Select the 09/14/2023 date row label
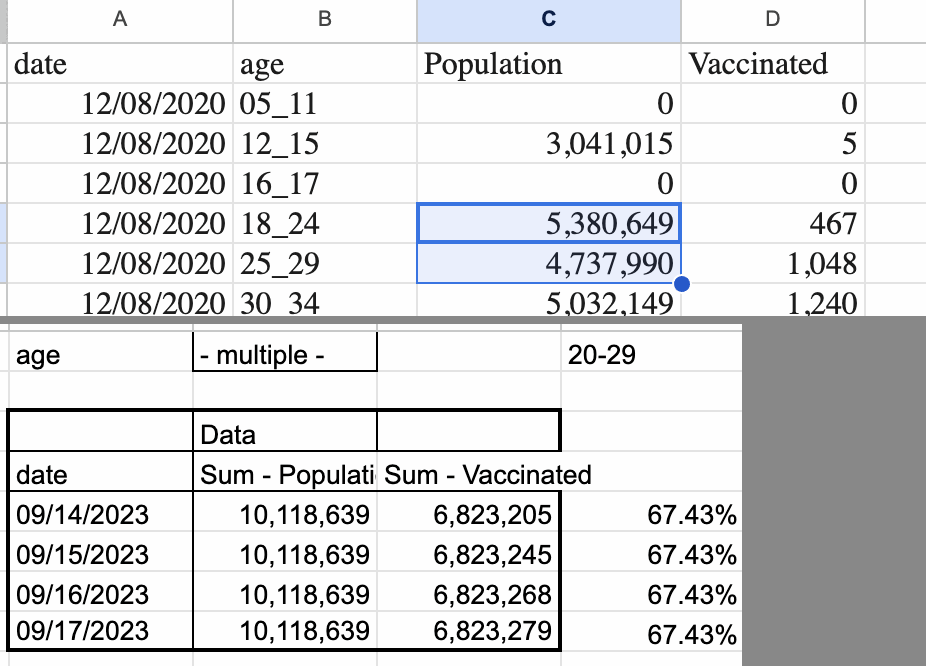This screenshot has height=666, width=926. pos(100,514)
